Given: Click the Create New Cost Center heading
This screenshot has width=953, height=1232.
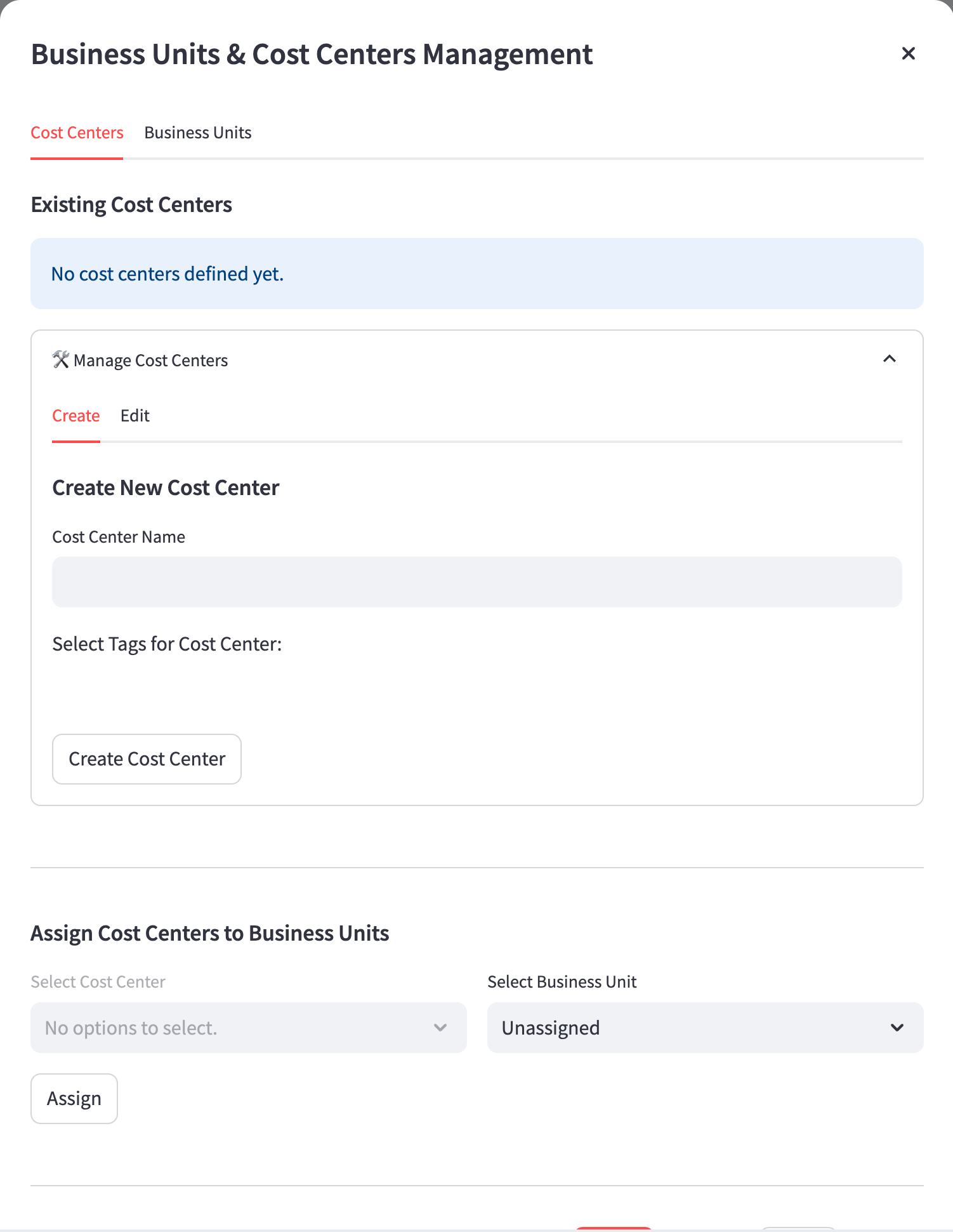Looking at the screenshot, I should 165,487.
